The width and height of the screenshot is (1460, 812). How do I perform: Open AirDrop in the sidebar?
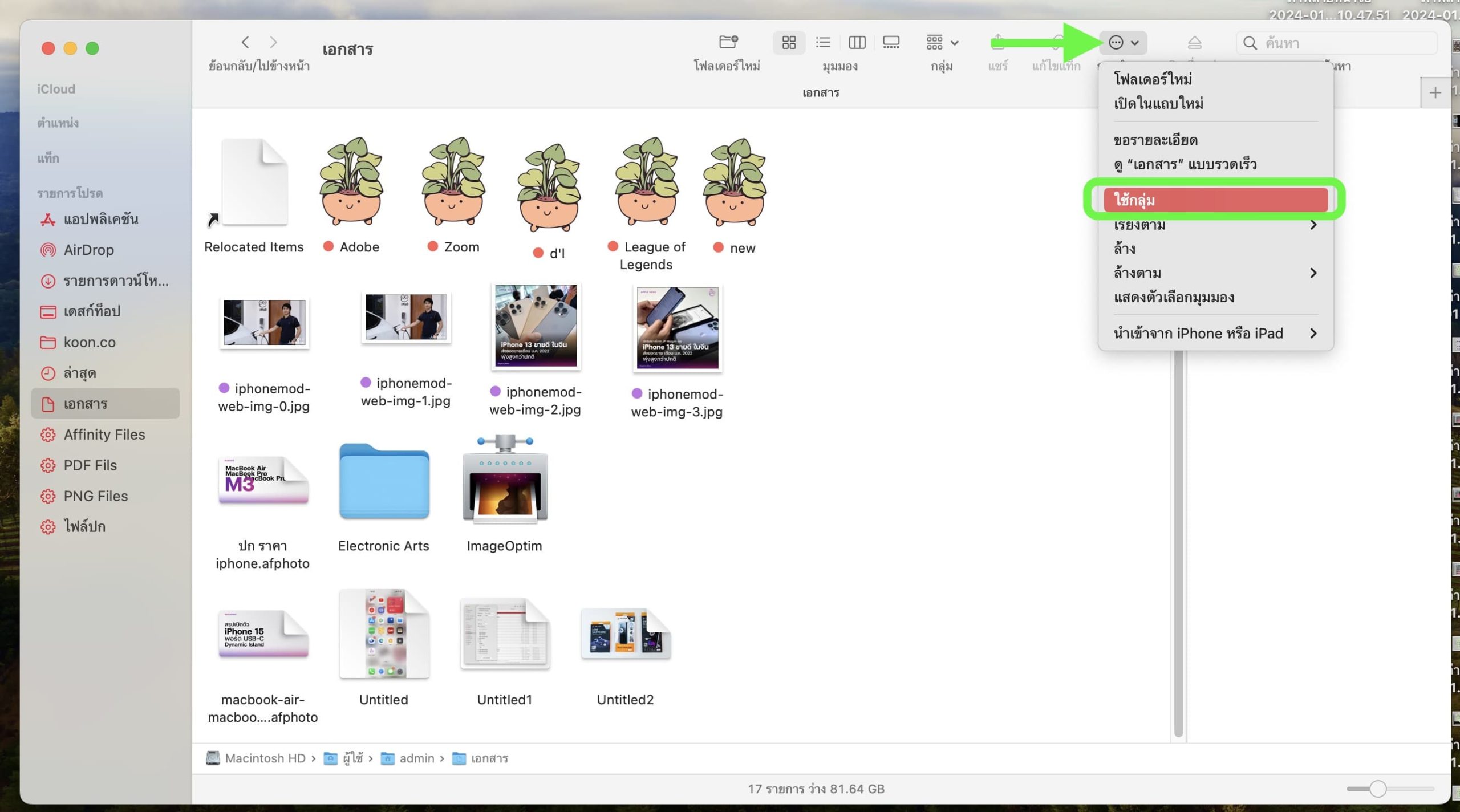(x=88, y=250)
